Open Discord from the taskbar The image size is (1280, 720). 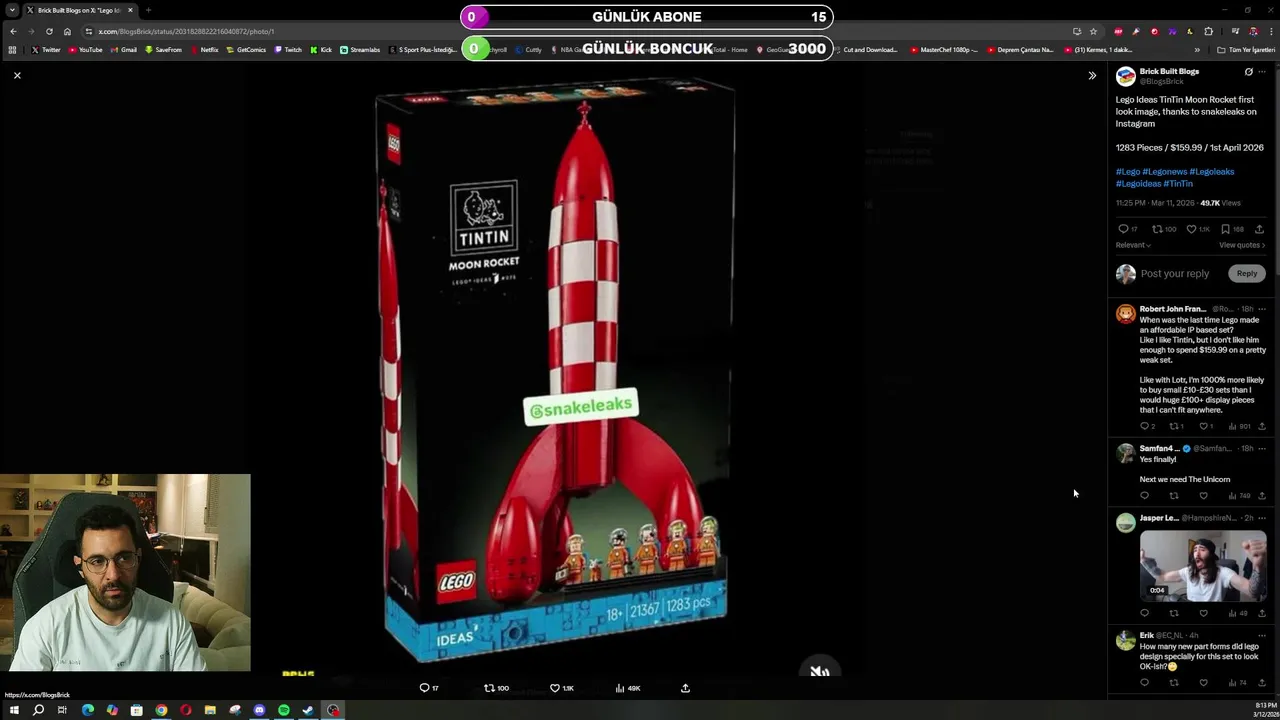click(259, 710)
